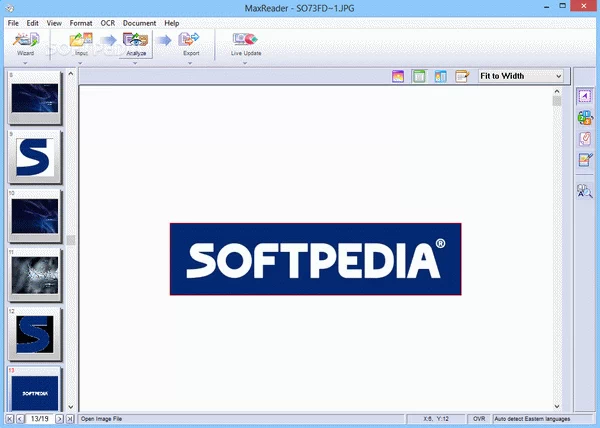This screenshot has width=600, height=428.
Task: Go to the first page button
Action: (x=10, y=419)
